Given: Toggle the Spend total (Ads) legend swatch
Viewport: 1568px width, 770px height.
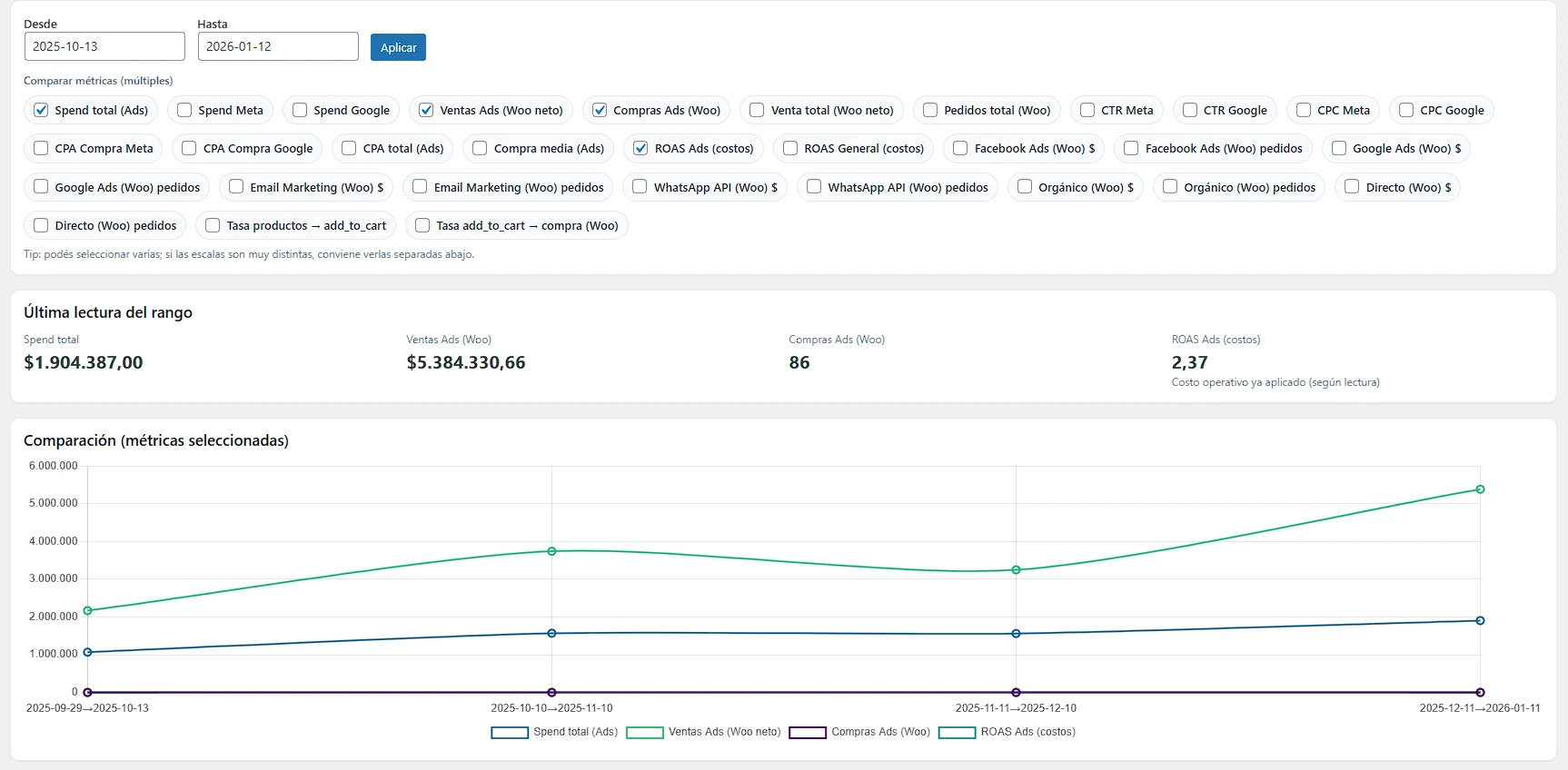Looking at the screenshot, I should pyautogui.click(x=510, y=733).
